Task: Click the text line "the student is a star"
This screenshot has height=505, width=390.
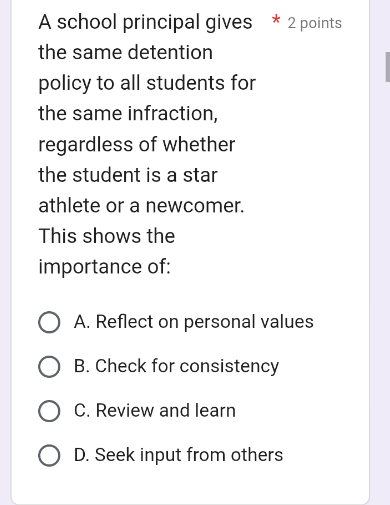Action: (x=128, y=175)
